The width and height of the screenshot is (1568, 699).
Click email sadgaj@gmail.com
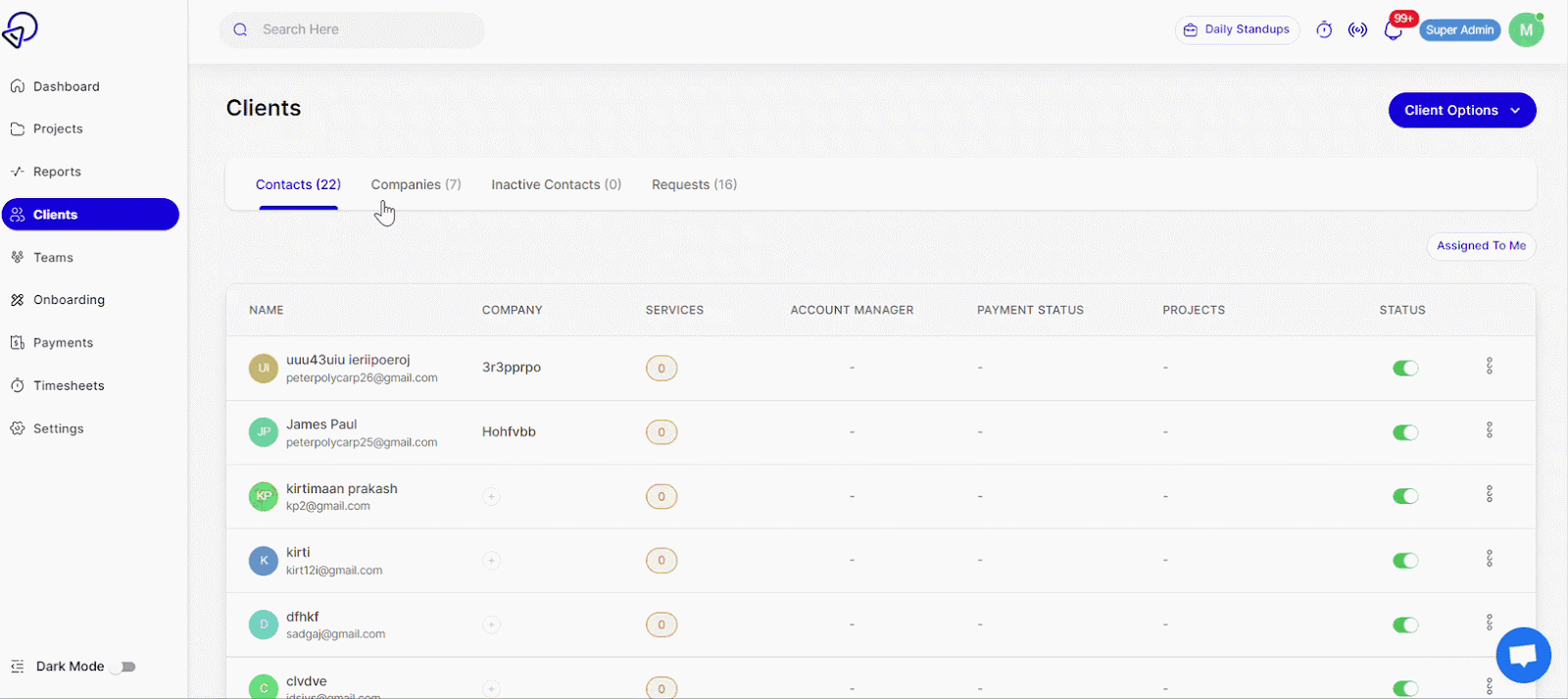point(335,634)
